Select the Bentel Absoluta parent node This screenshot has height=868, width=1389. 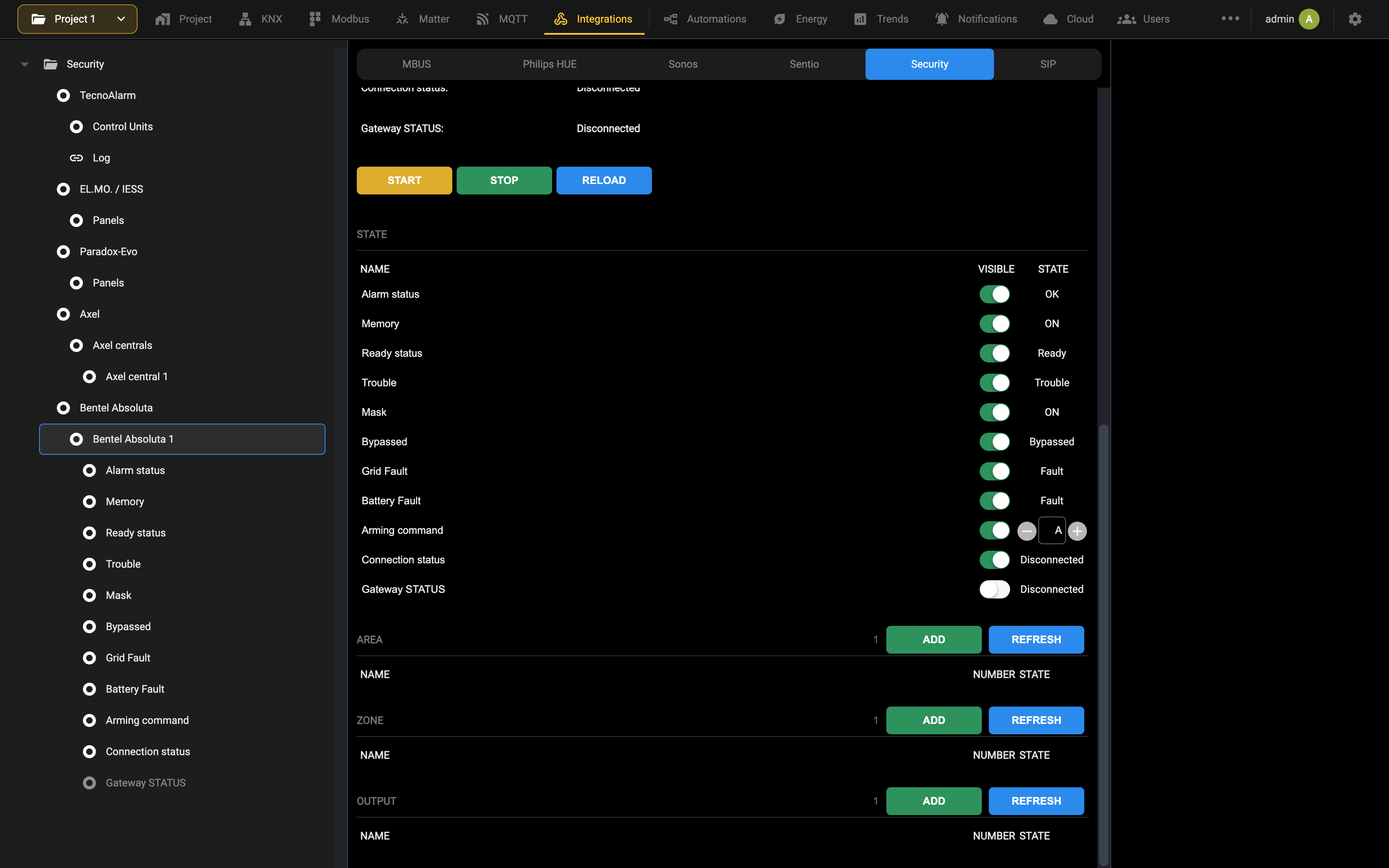tap(116, 408)
